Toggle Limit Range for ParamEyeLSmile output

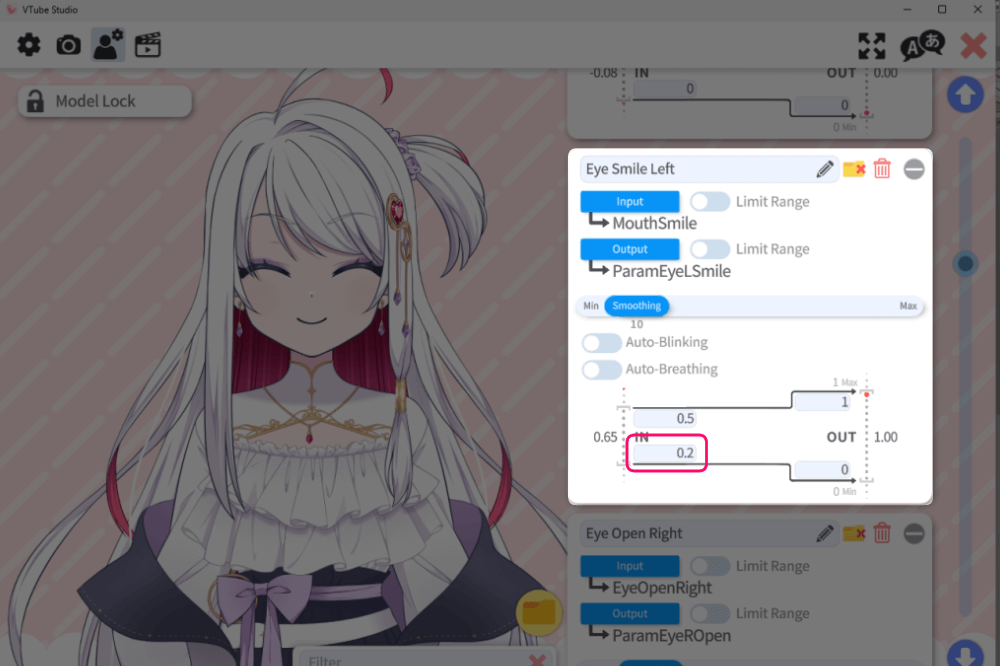pos(710,249)
